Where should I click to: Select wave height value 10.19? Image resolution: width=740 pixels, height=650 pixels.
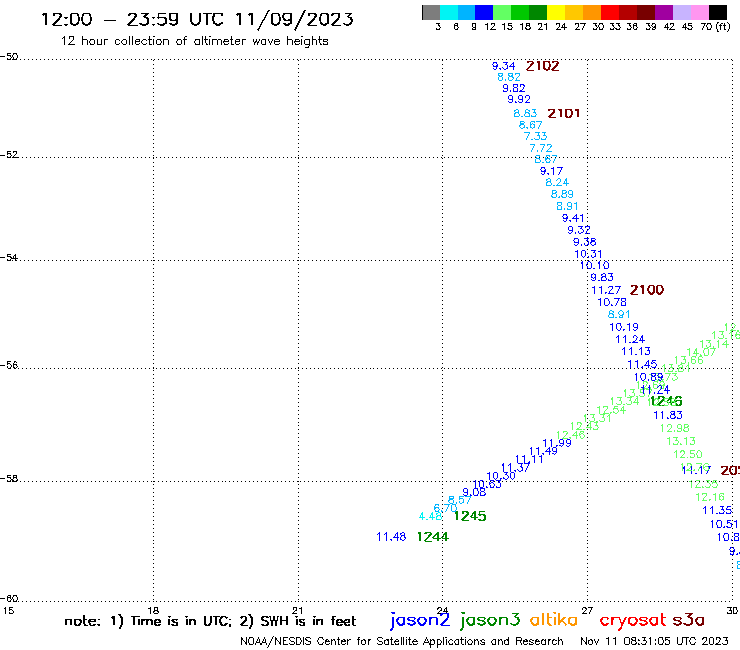624,327
